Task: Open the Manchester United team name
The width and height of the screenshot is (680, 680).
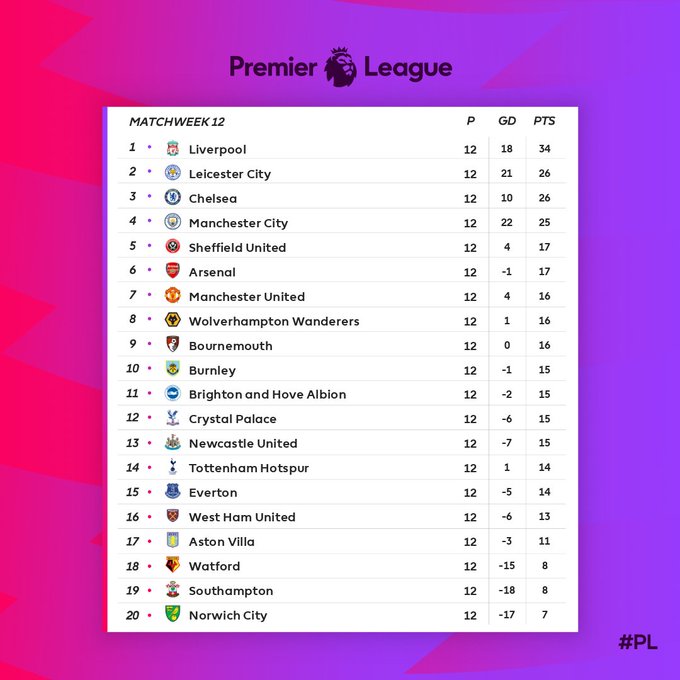Action: [247, 297]
